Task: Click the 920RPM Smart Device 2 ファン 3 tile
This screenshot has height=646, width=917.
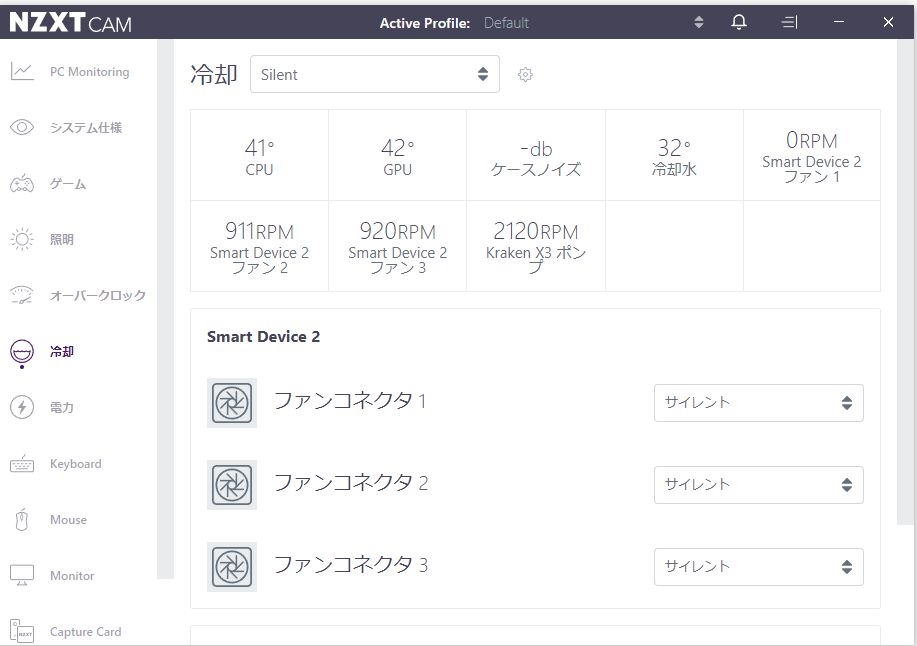Action: point(397,246)
